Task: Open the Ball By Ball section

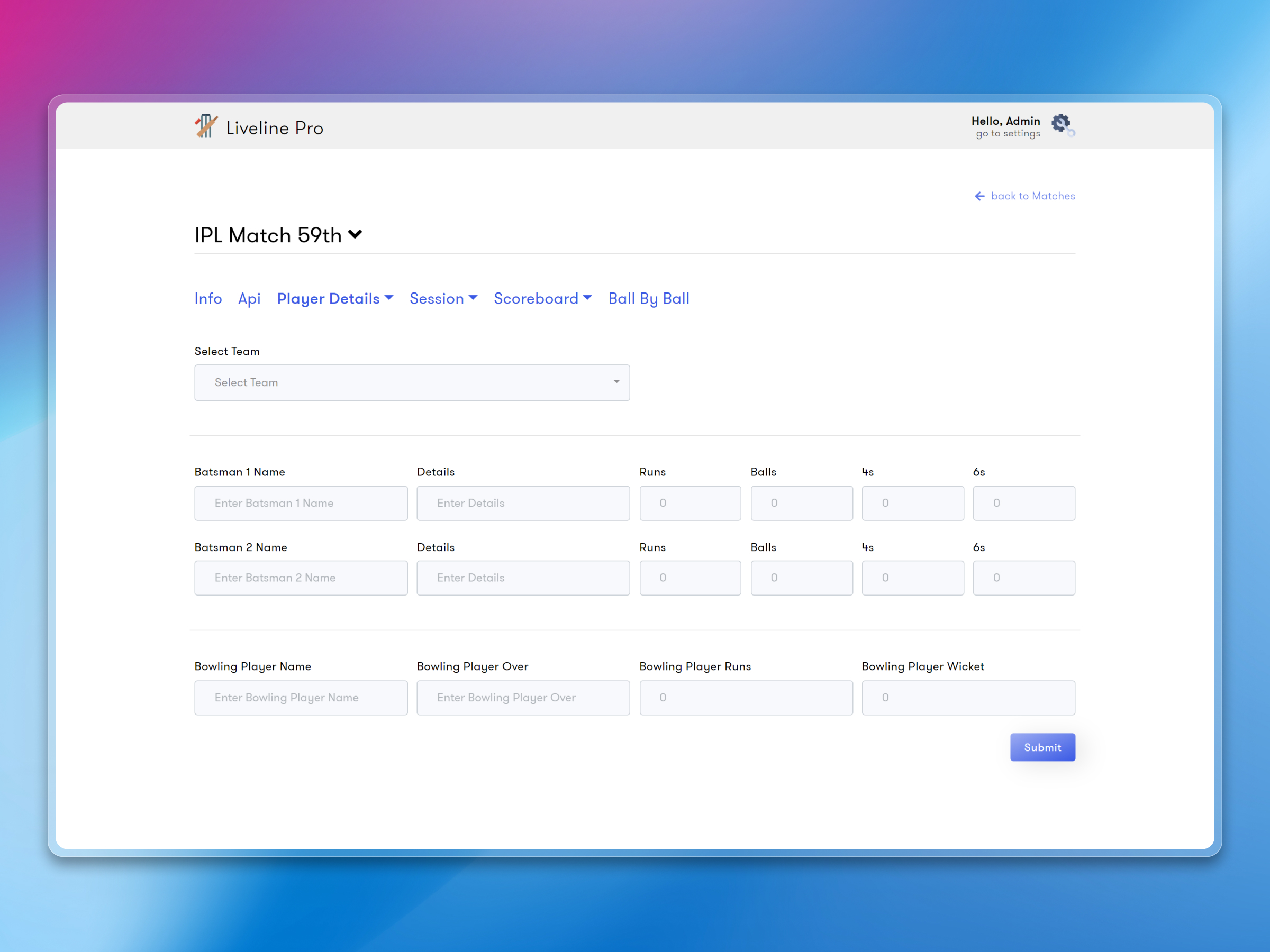Action: pyautogui.click(x=648, y=298)
